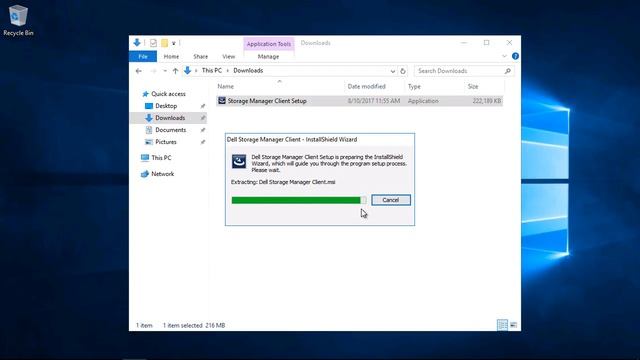This screenshot has height=360, width=640.
Task: Click the Application type cell
Action: [423, 101]
